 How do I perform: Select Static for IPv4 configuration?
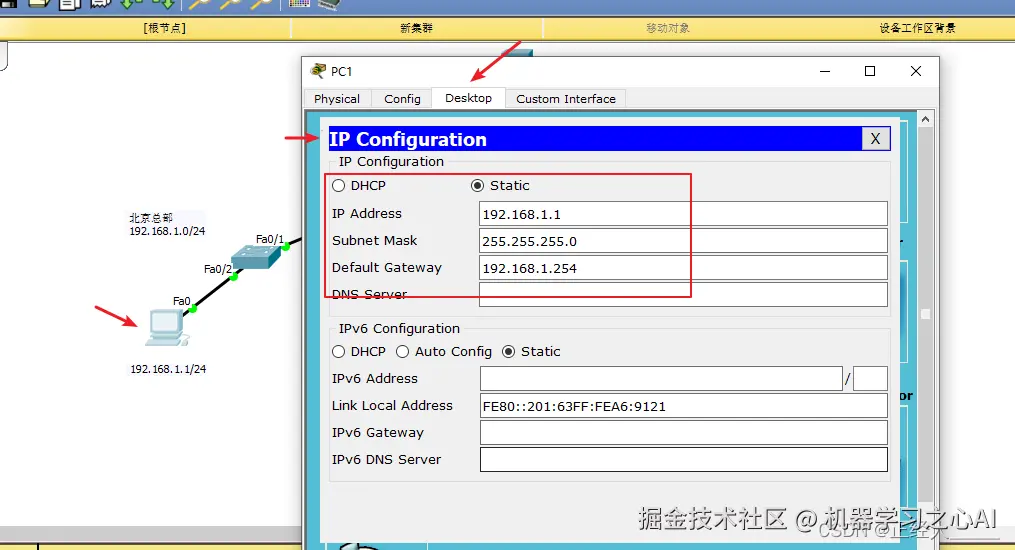[477, 186]
